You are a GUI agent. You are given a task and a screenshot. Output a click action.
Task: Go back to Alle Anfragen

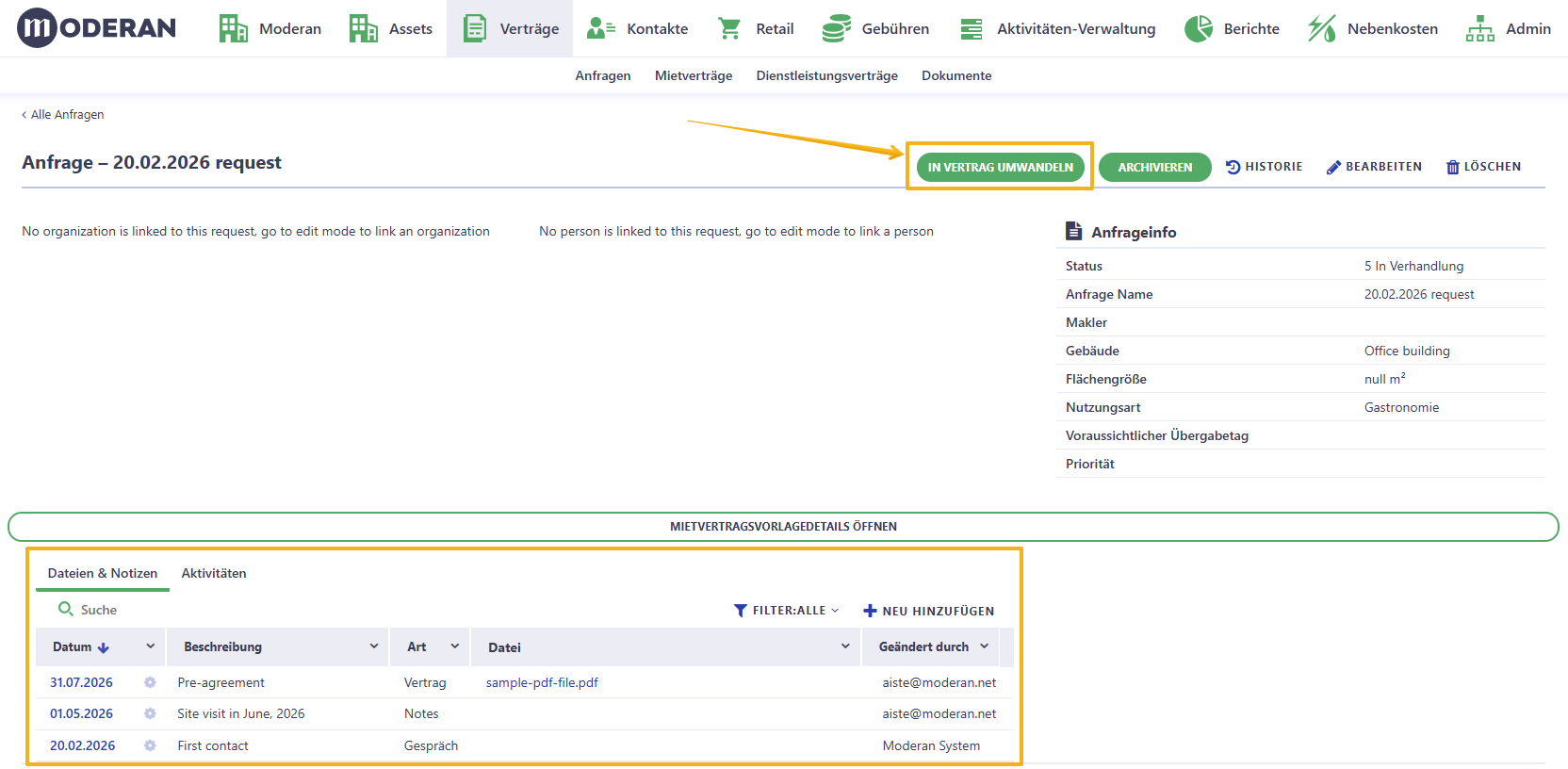click(x=63, y=114)
